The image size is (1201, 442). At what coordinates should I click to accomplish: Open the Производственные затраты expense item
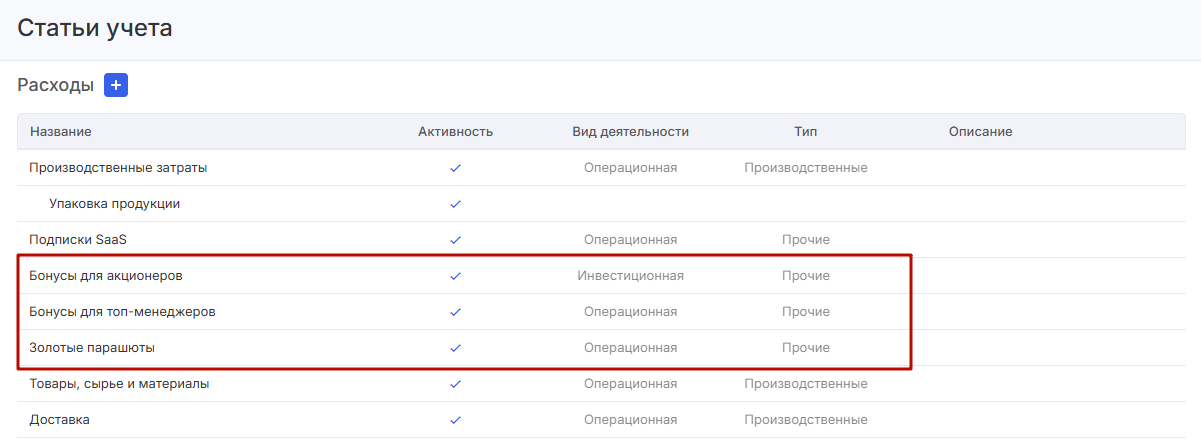point(118,168)
